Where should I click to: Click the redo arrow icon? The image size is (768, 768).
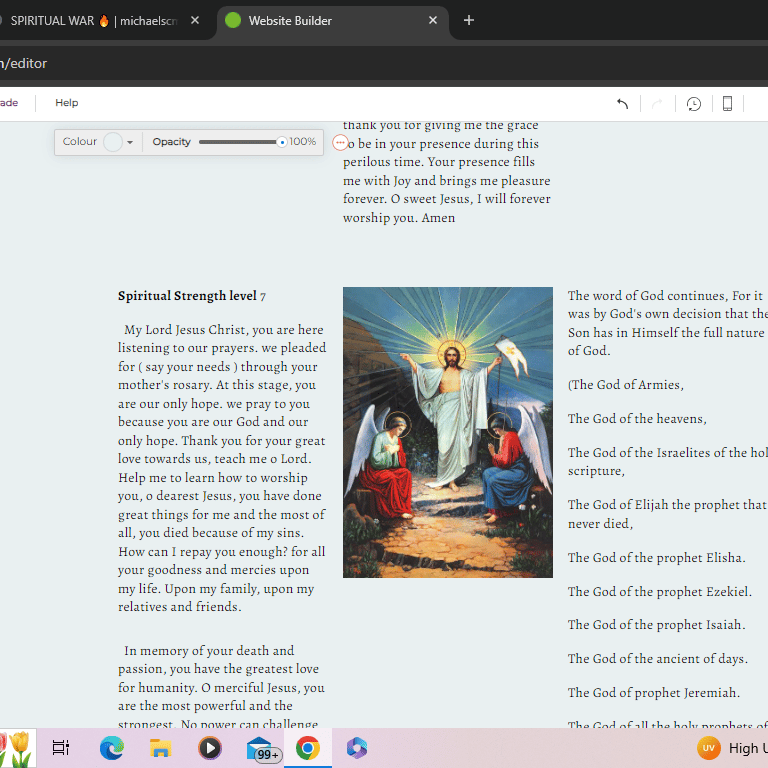(x=657, y=103)
